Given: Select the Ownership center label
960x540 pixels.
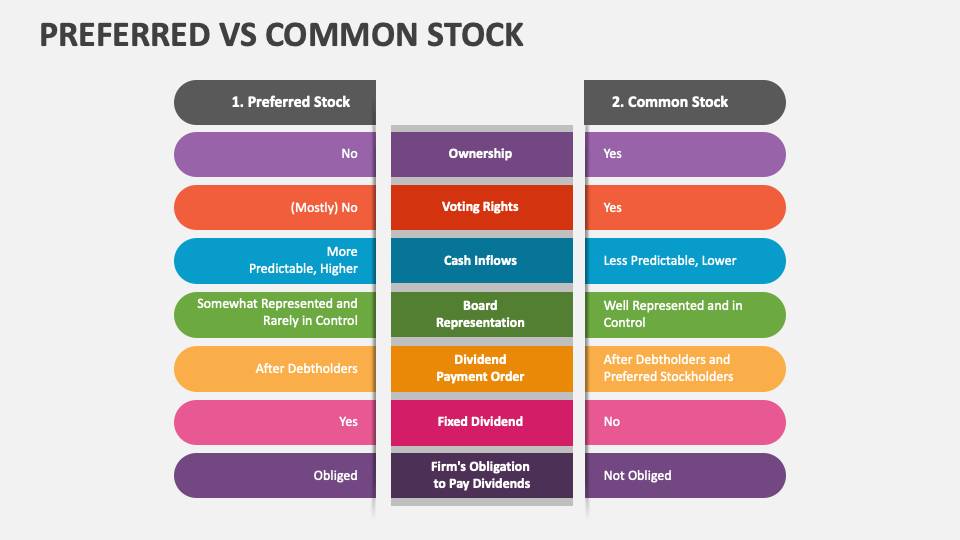Looking at the screenshot, I should (482, 154).
